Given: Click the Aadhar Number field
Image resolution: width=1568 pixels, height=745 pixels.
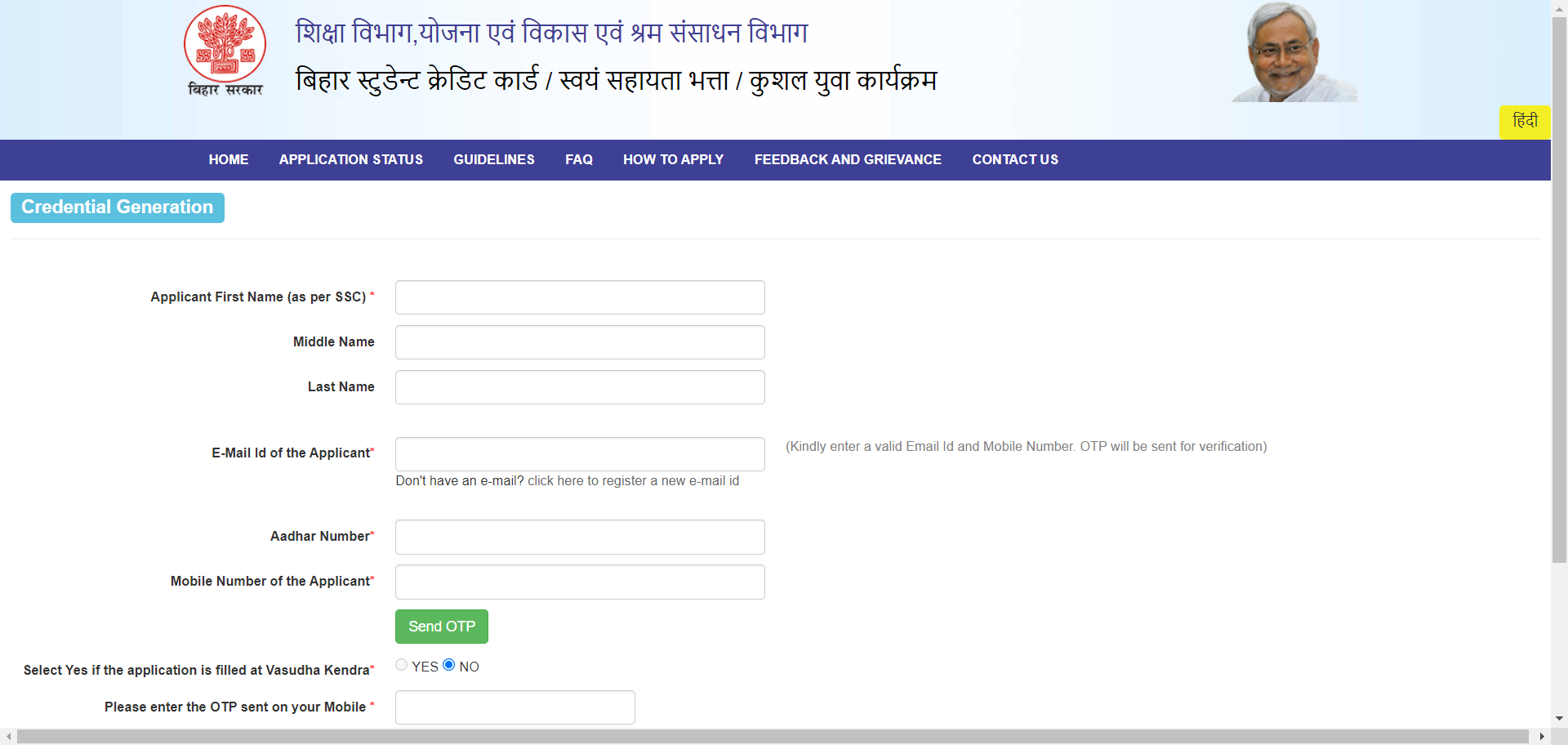Looking at the screenshot, I should pyautogui.click(x=579, y=537).
